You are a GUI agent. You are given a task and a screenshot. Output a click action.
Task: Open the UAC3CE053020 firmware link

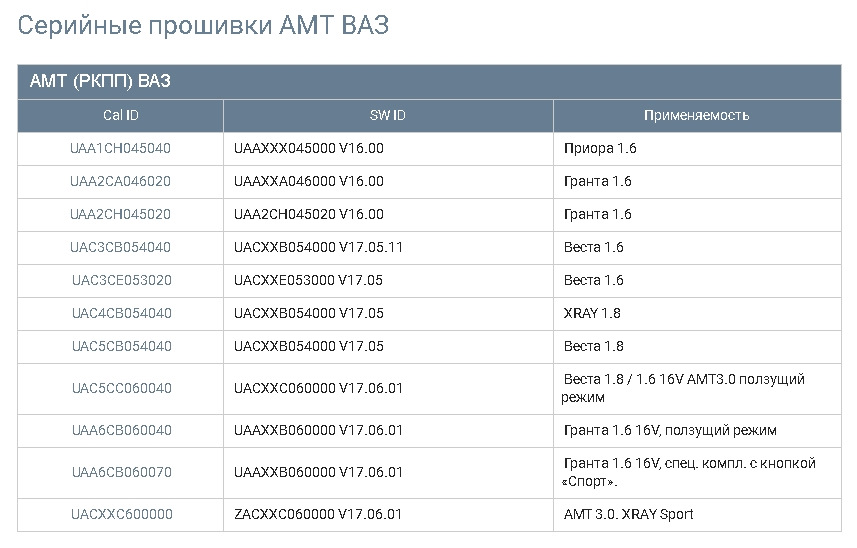point(121,280)
